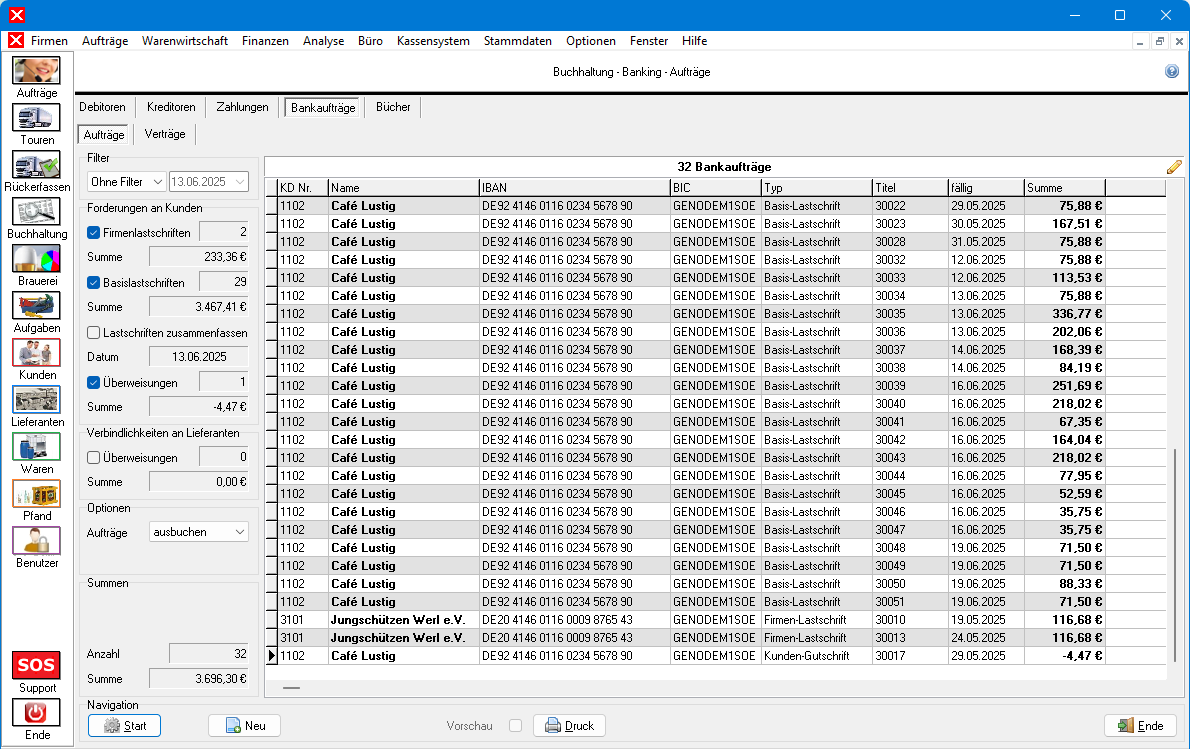This screenshot has height=749, width=1190.
Task: Click the pencil edit icon above table
Action: (1174, 167)
